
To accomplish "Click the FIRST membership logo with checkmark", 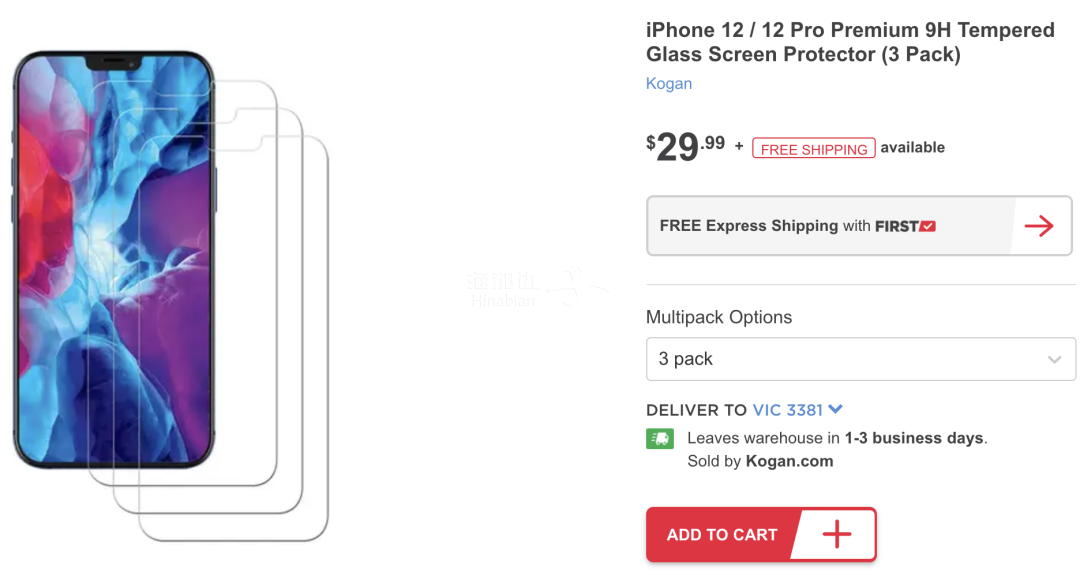I will tap(905, 226).
